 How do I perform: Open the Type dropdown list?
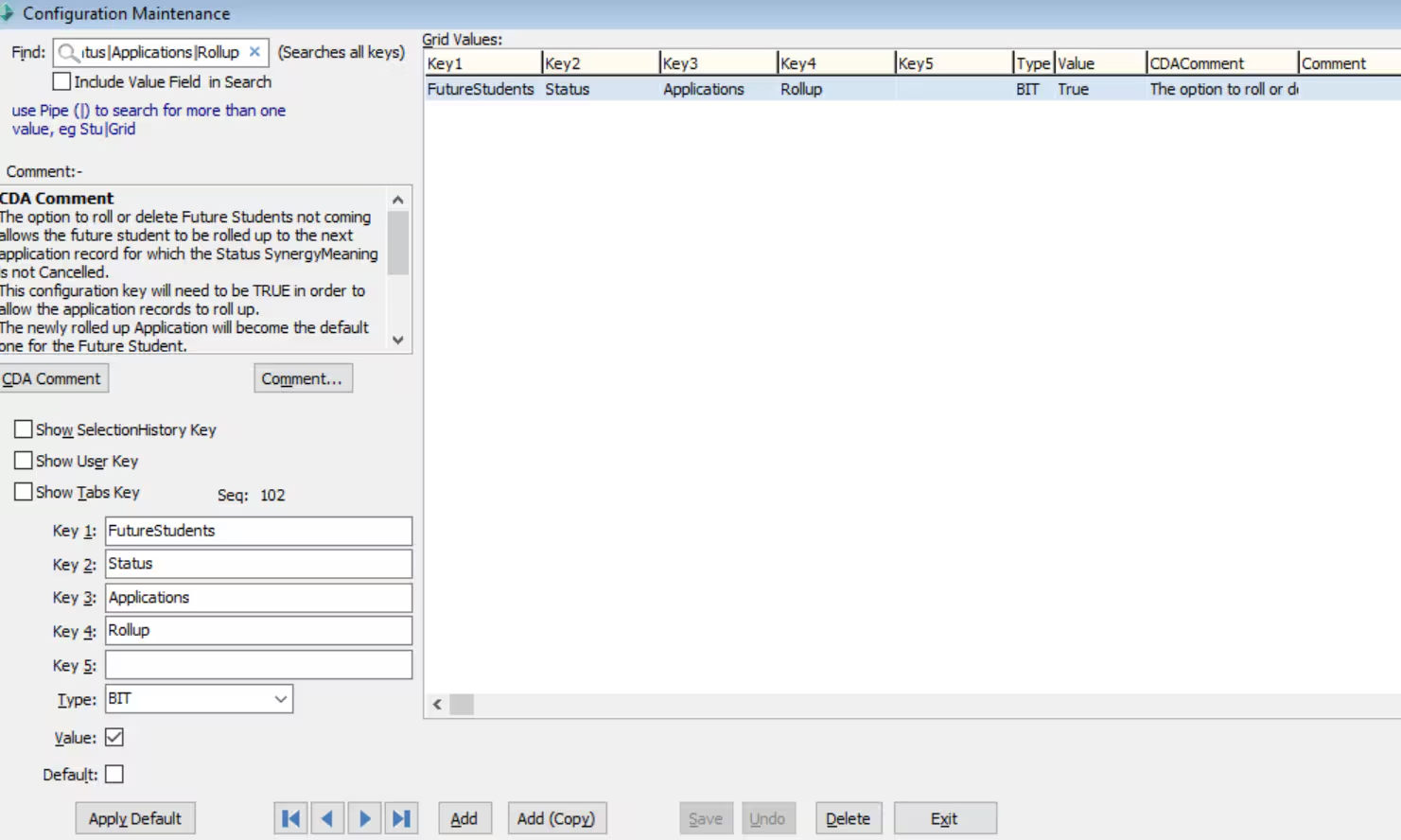click(x=281, y=699)
